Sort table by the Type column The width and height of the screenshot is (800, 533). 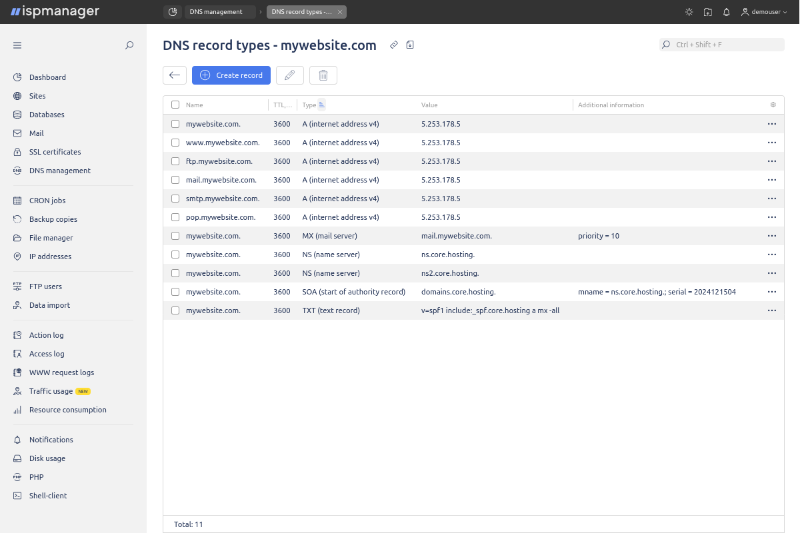pyautogui.click(x=310, y=104)
